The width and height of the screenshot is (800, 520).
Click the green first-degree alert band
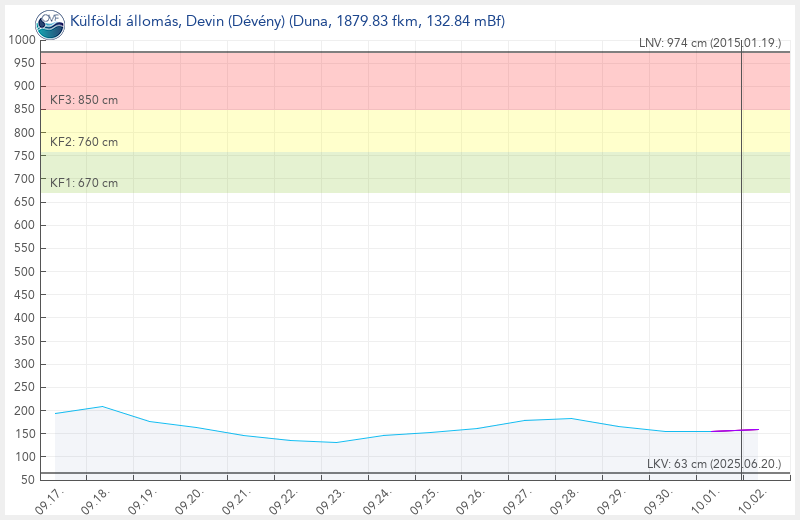point(400,172)
